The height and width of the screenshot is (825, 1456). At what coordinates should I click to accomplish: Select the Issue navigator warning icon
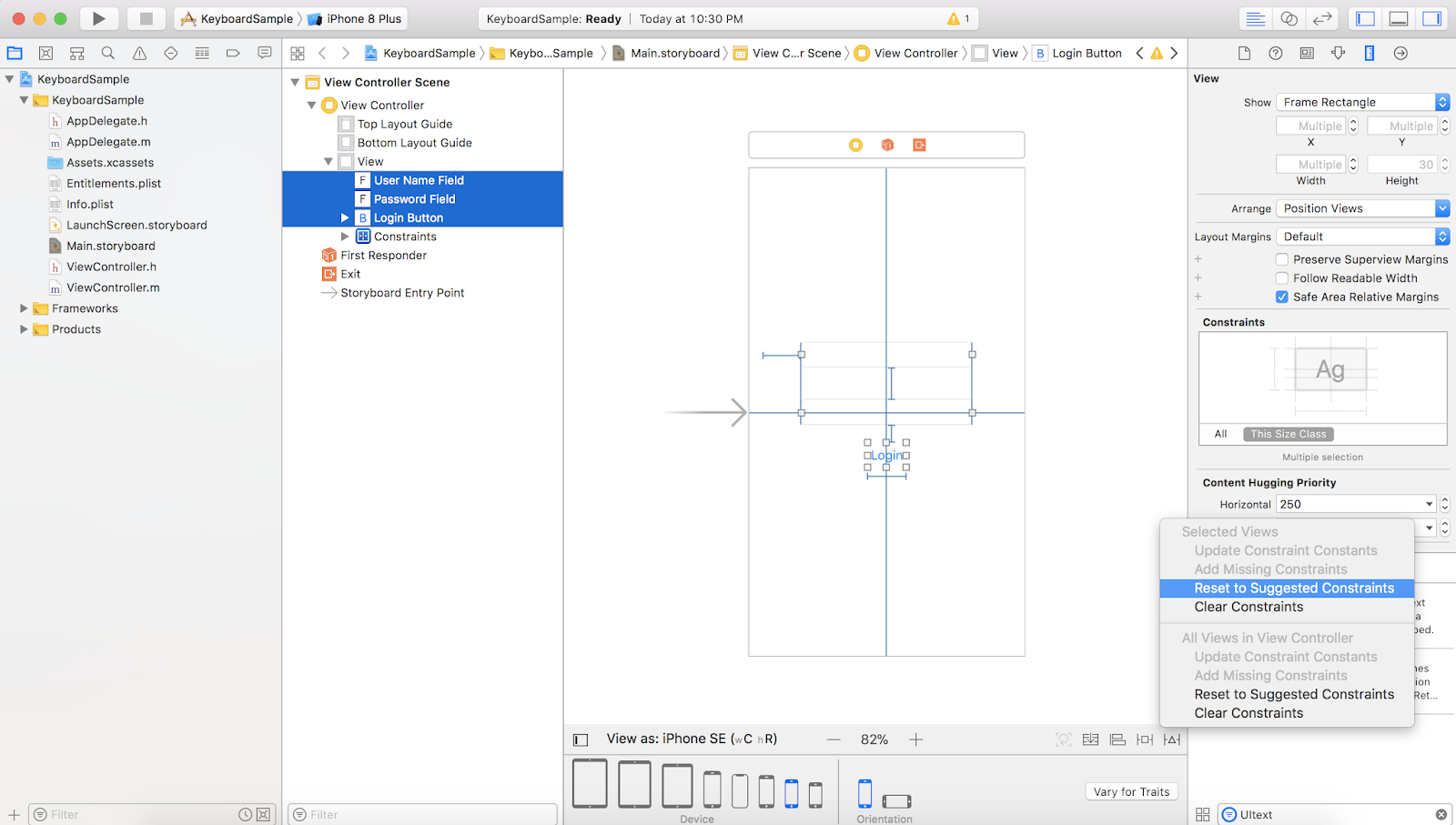coord(138,53)
